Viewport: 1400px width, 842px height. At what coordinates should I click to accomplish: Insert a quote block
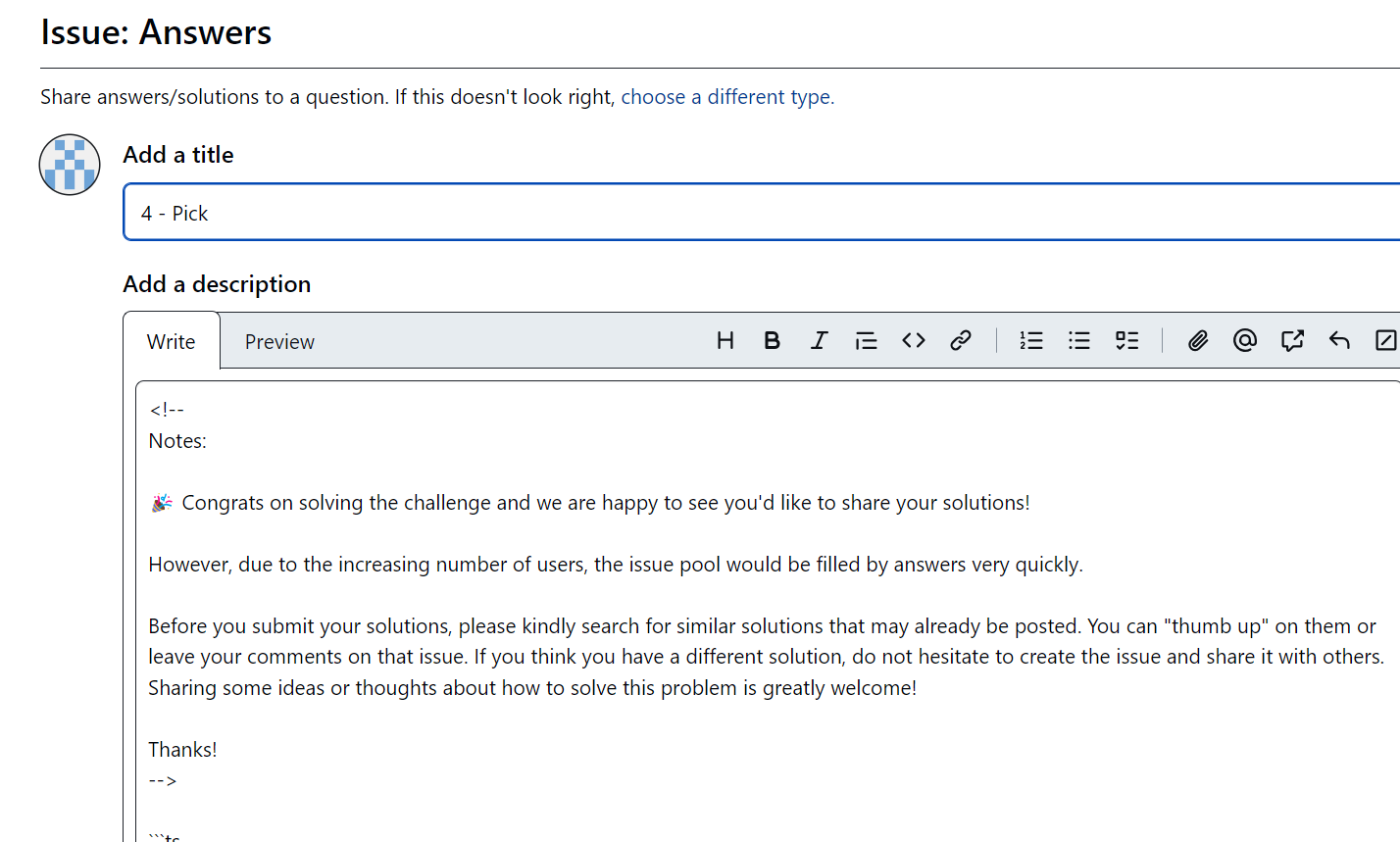point(867,340)
